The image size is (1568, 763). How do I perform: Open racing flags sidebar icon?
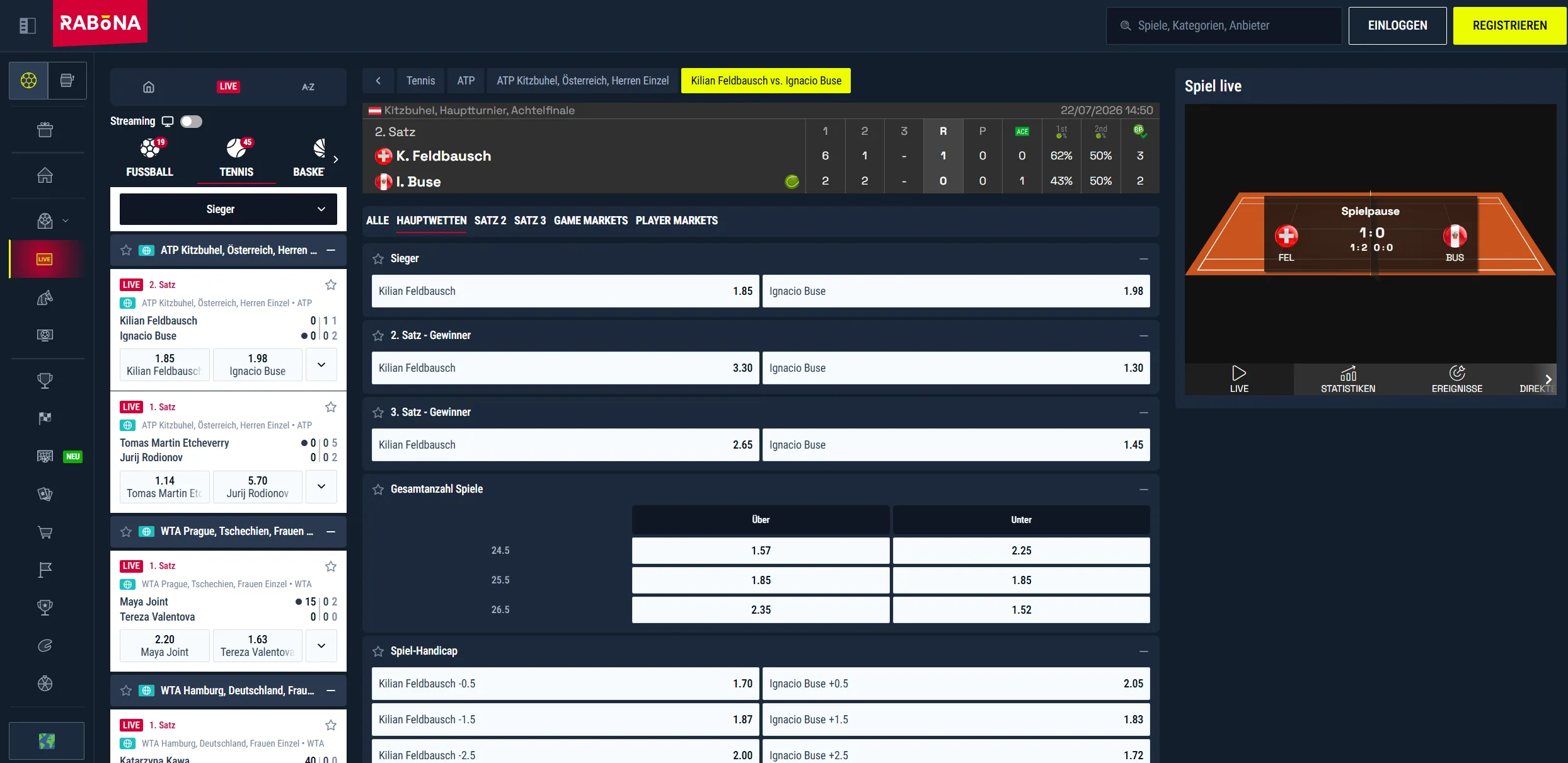tap(45, 418)
